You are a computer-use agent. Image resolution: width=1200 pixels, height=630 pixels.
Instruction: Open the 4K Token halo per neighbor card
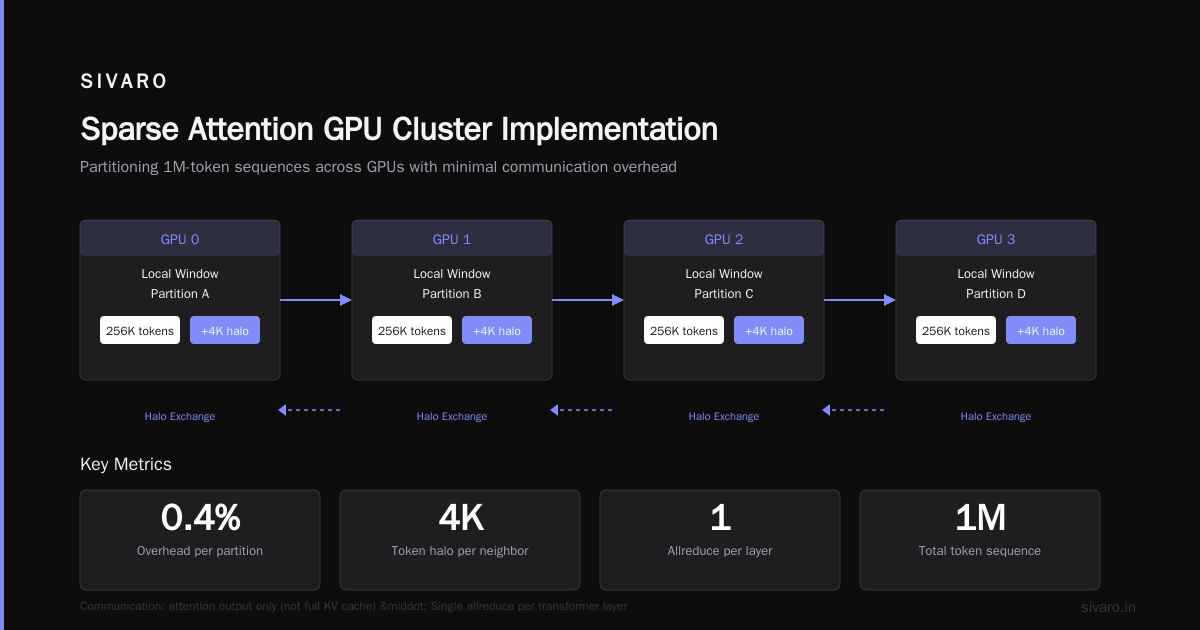point(460,540)
